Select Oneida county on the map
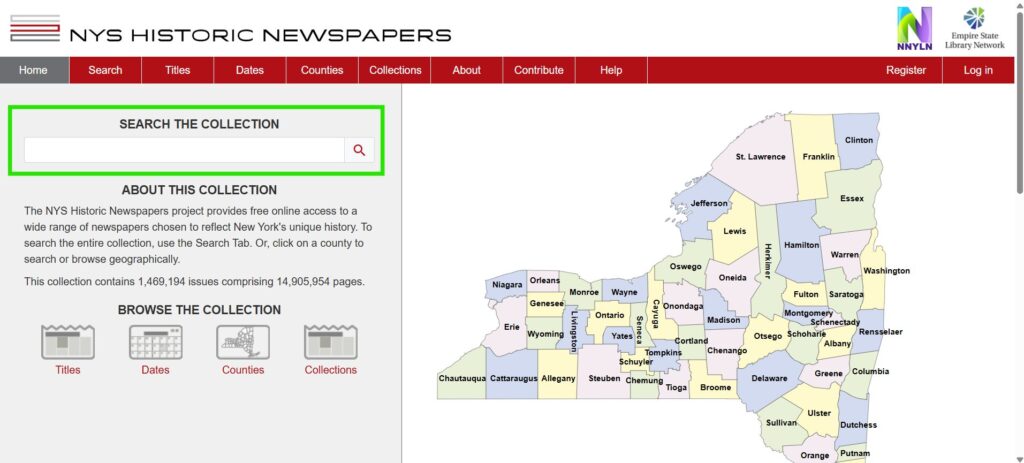The width and height of the screenshot is (1024, 463). tap(732, 278)
